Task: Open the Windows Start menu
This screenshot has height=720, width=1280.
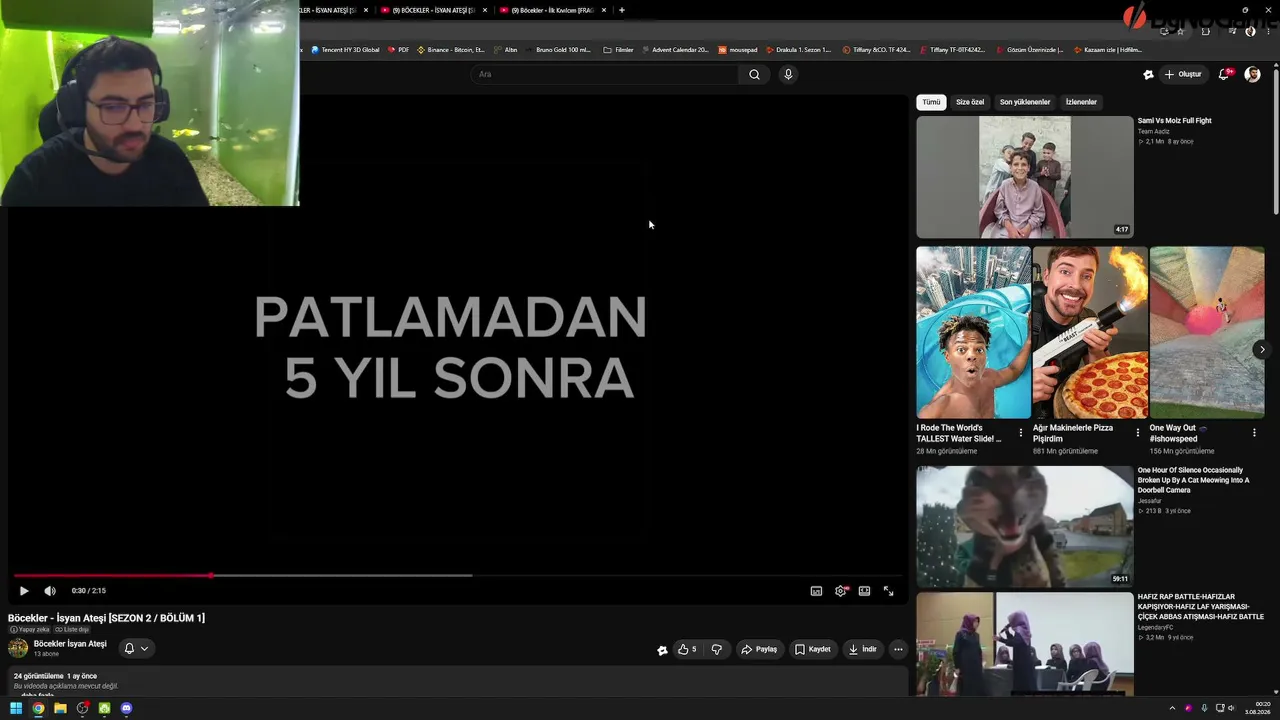Action: click(16, 708)
